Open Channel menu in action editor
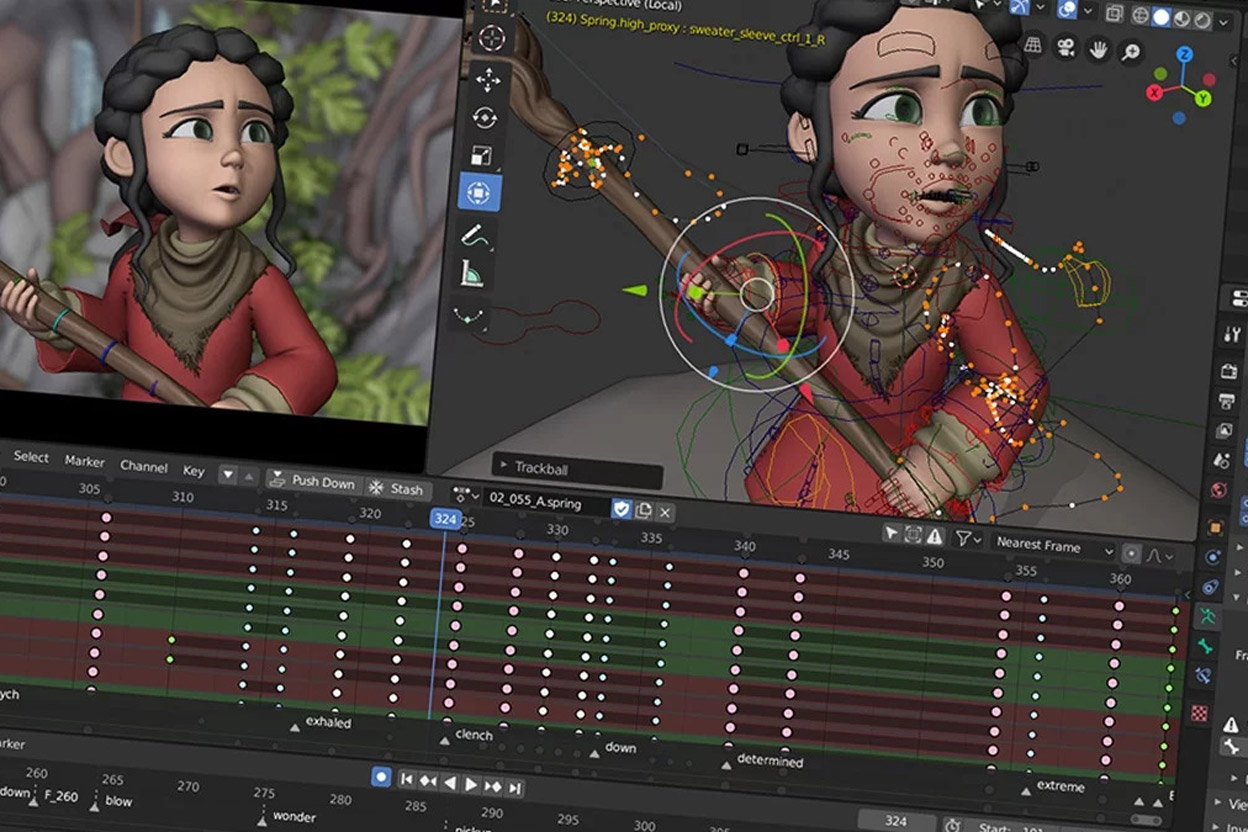The width and height of the screenshot is (1248, 832). tap(144, 466)
